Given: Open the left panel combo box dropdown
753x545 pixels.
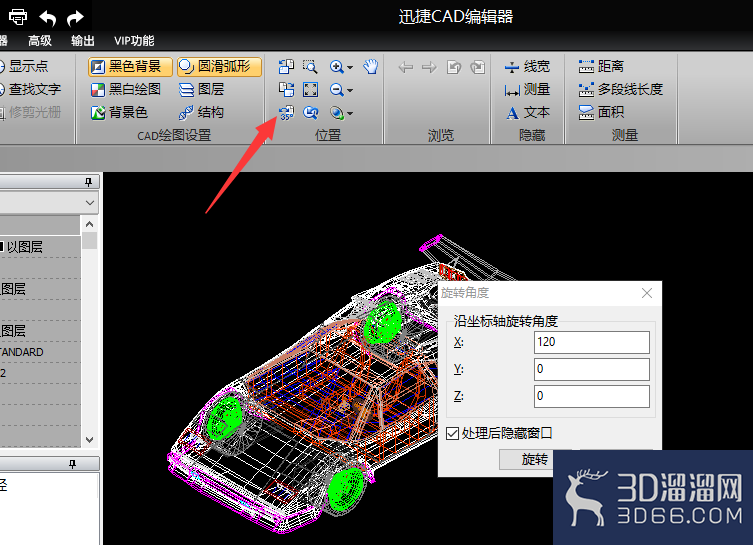Looking at the screenshot, I should coord(90,203).
